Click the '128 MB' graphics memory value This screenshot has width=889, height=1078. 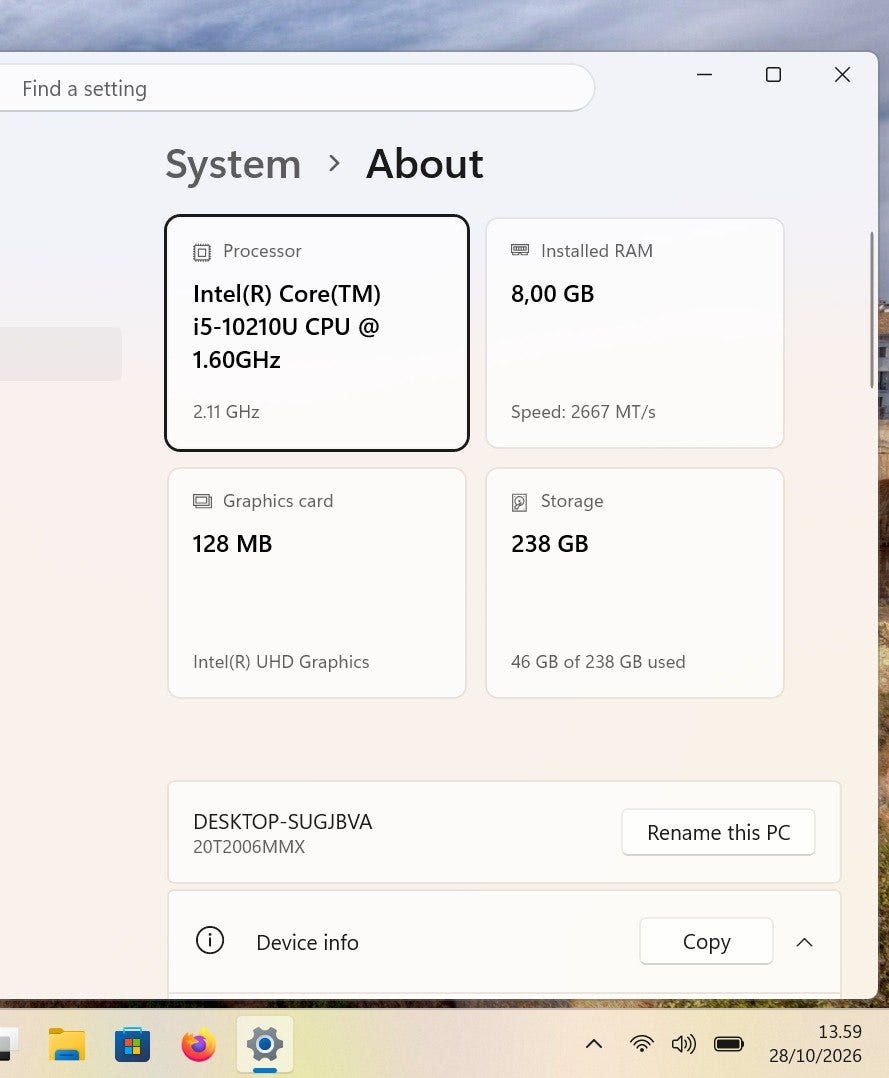[x=232, y=544]
